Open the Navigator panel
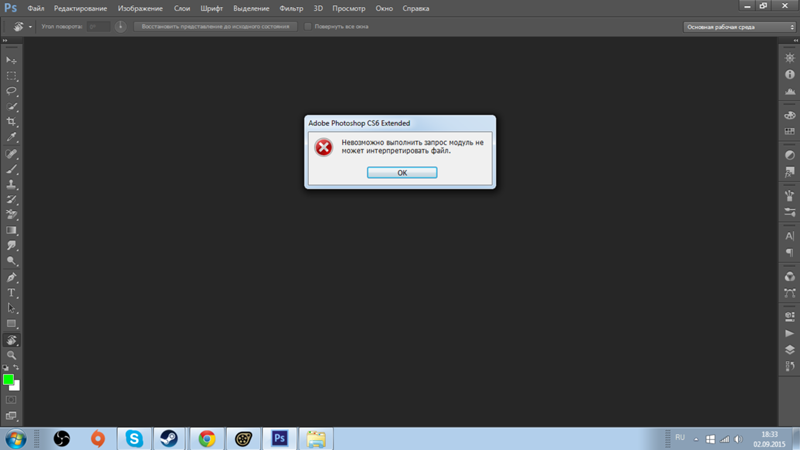Viewport: 800px width, 450px height. pos(790,58)
